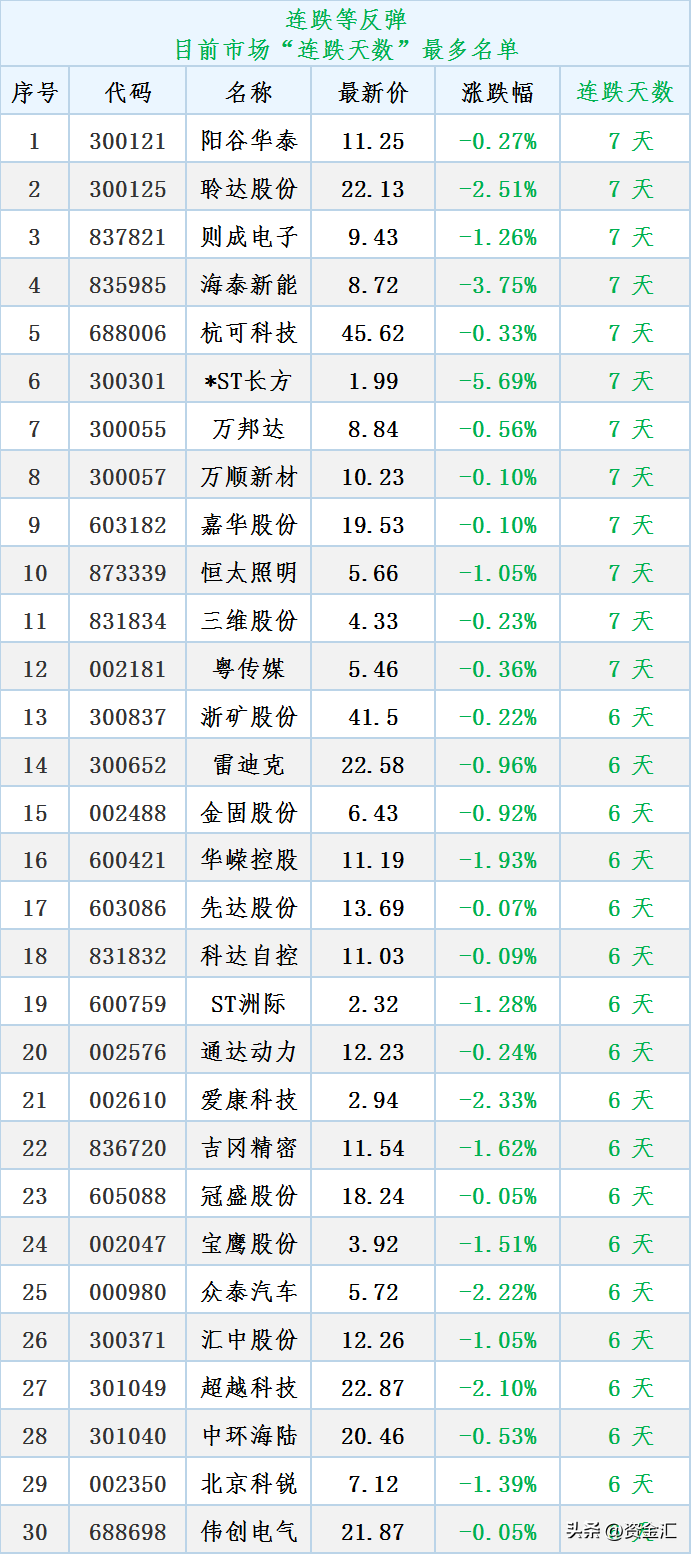This screenshot has width=692, height=1555.
Task: Select stock name 粤传媒
Action: pyautogui.click(x=248, y=669)
